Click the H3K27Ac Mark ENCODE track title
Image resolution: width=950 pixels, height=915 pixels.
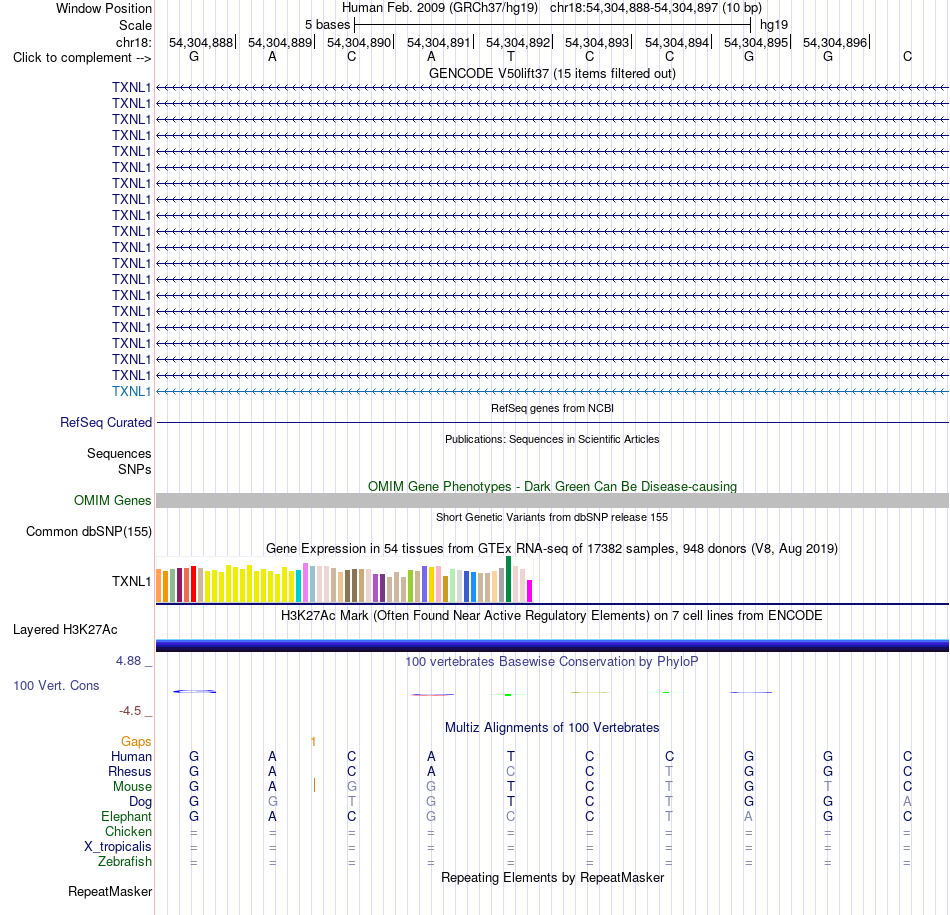pyautogui.click(x=552, y=616)
